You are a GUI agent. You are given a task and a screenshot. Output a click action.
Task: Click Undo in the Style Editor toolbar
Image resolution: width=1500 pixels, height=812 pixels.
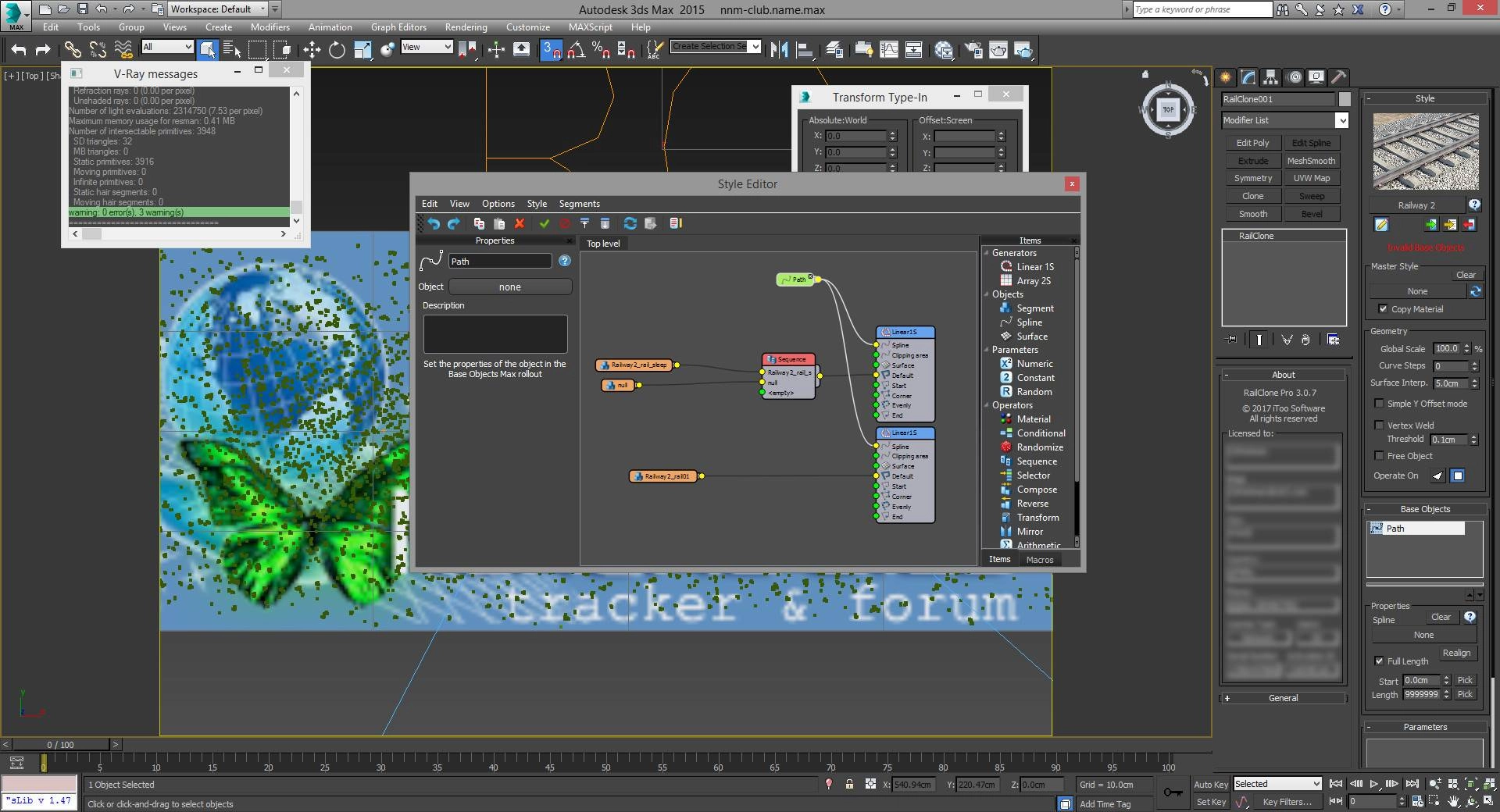coord(434,223)
